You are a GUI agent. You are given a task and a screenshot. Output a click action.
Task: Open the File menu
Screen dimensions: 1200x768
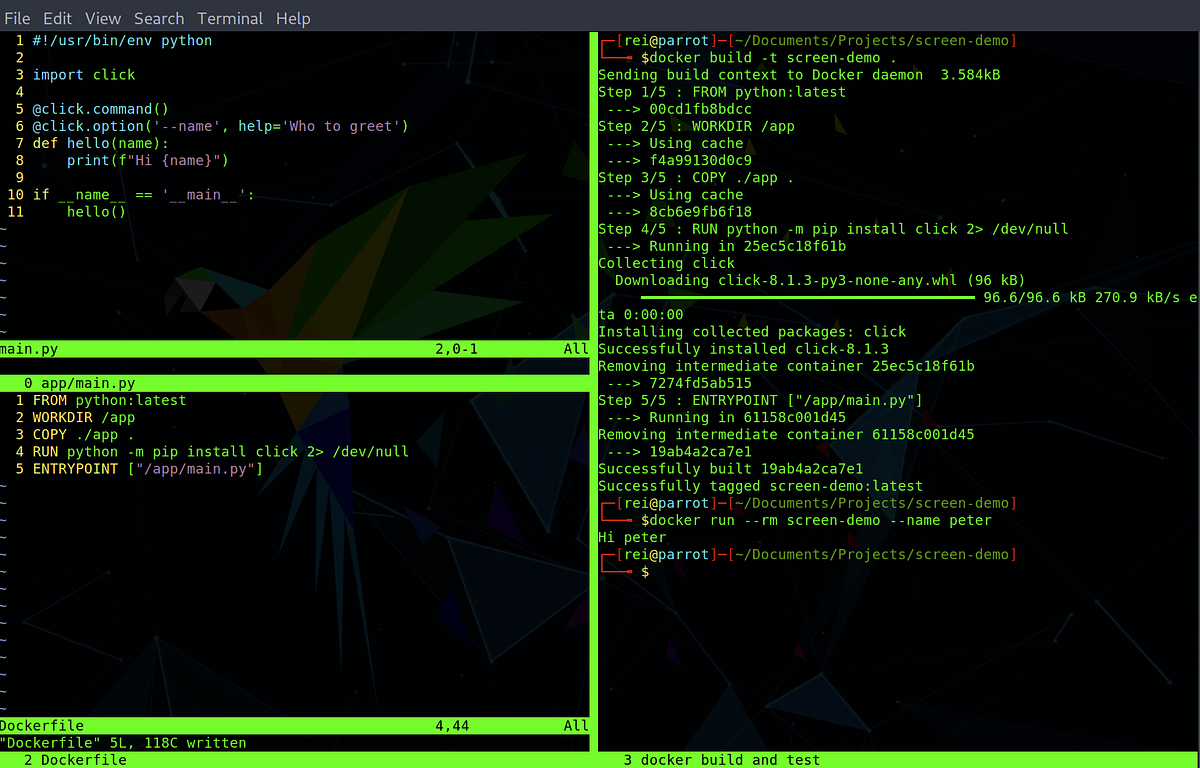point(17,18)
